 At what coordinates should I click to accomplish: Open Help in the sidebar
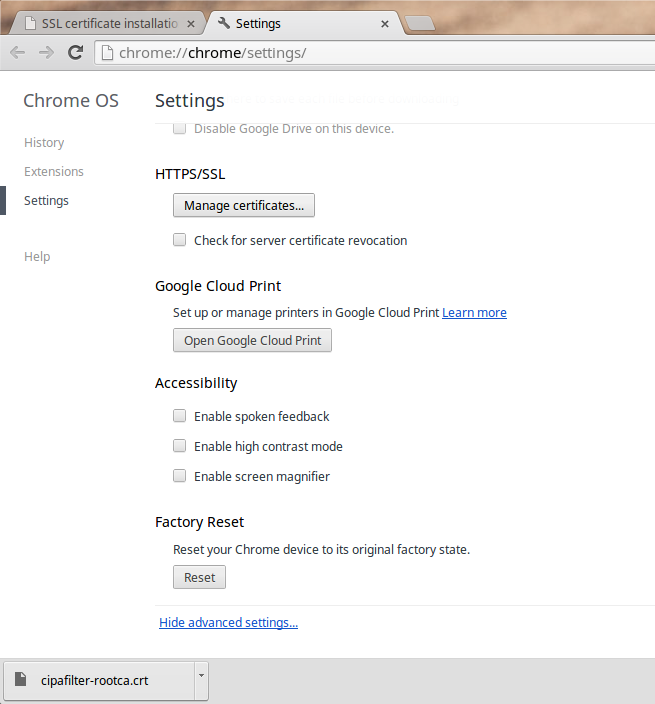click(x=37, y=256)
